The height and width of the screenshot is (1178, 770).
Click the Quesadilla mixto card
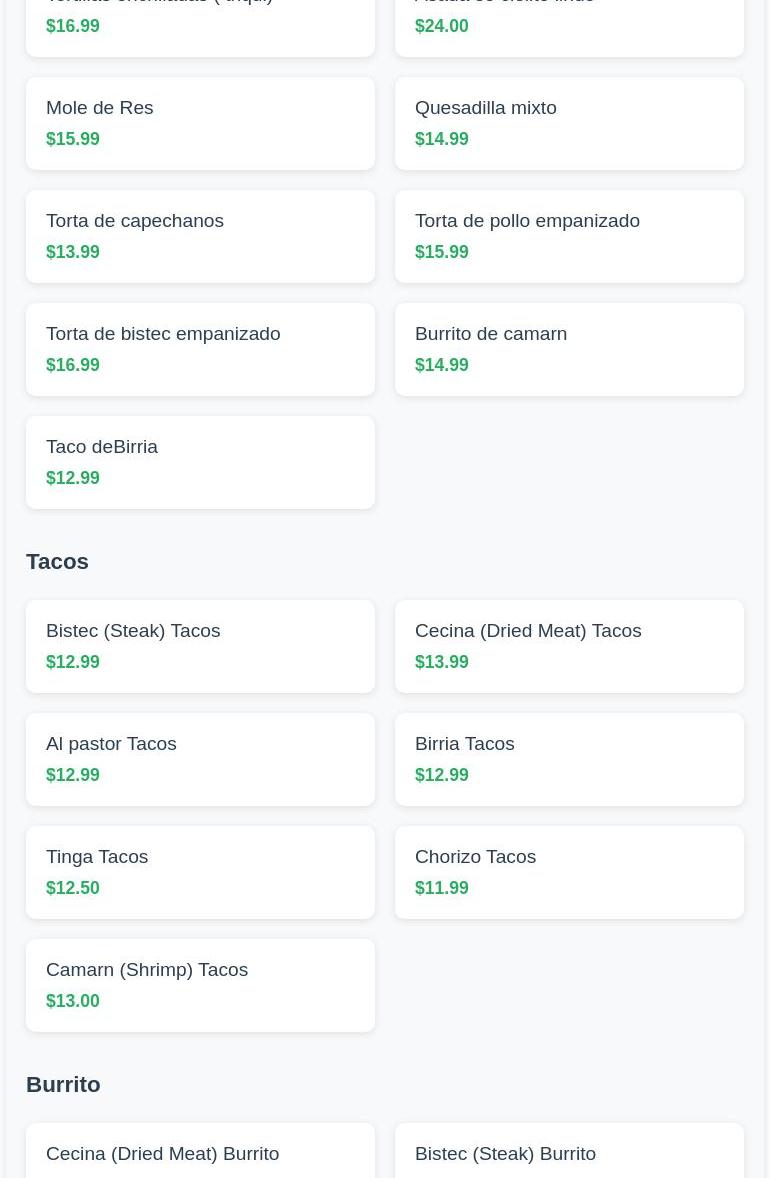[569, 123]
